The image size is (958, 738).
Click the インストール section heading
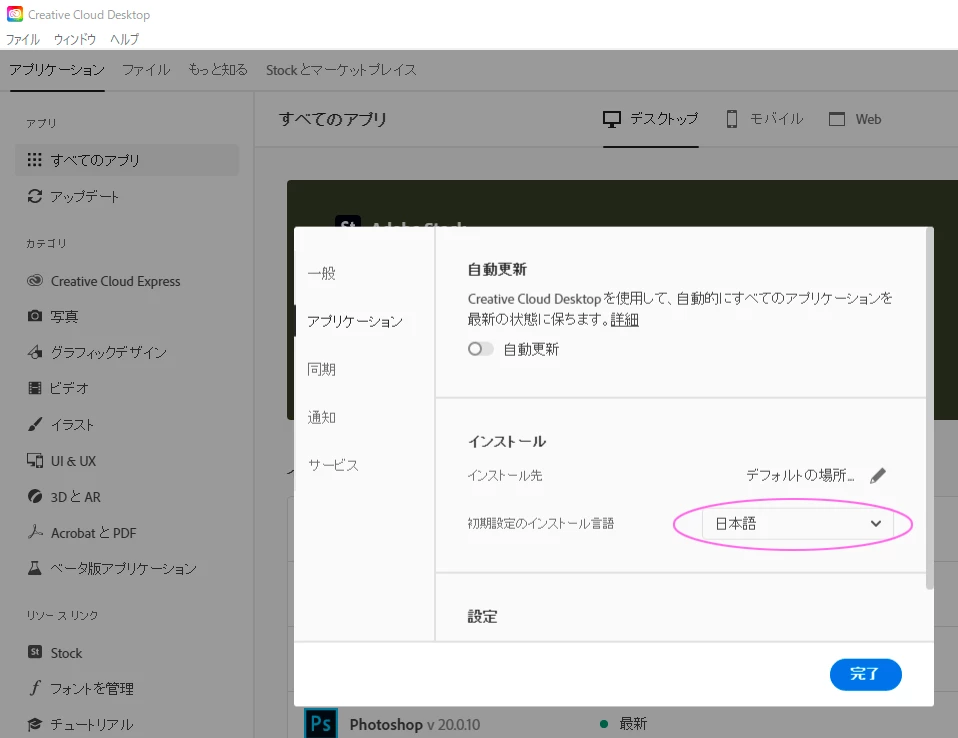point(507,441)
